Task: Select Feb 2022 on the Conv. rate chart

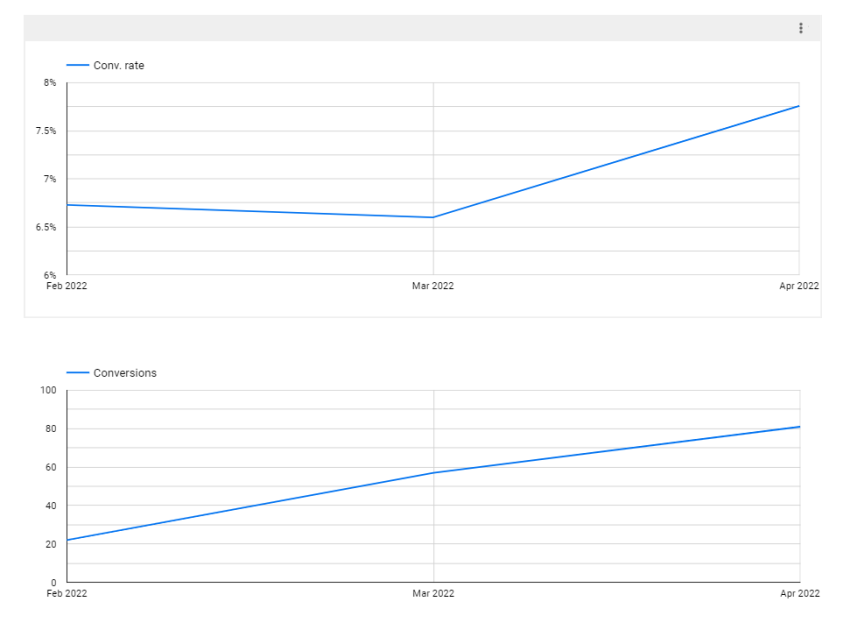Action: pyautogui.click(x=67, y=286)
